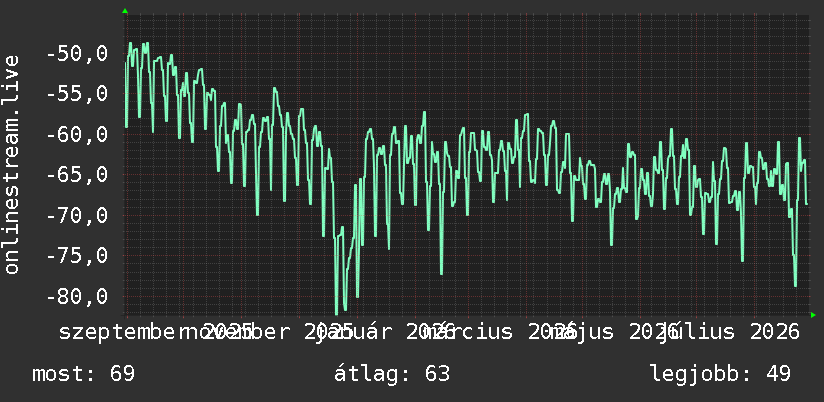The image size is (824, 402).
Task: Click the -70,0 y-axis label
Action: coord(77,215)
